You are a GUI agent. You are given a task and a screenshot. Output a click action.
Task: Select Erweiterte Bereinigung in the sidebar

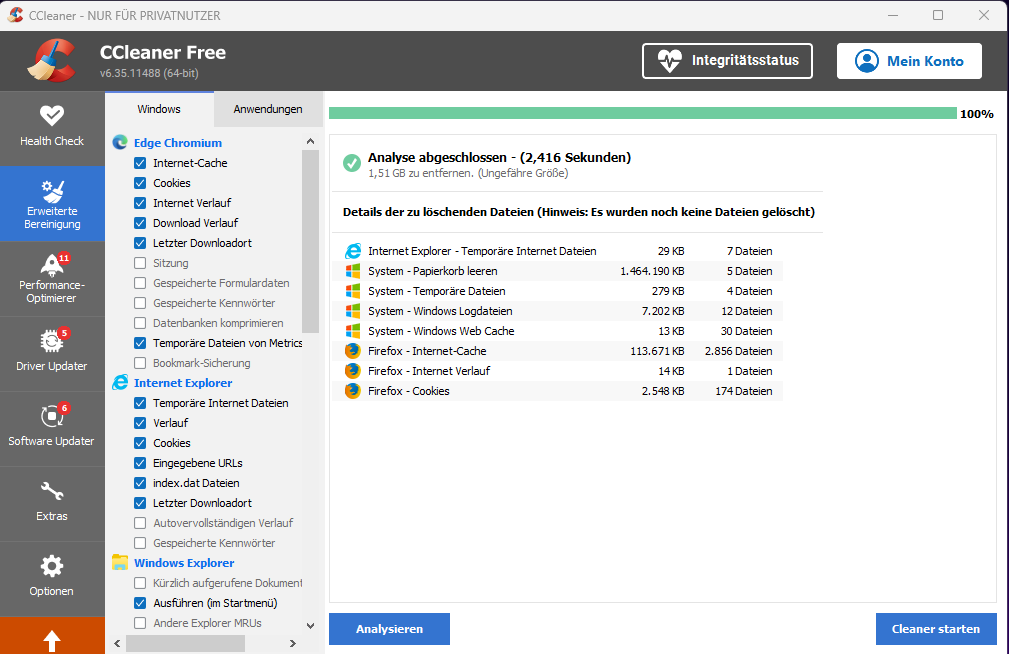[x=51, y=203]
